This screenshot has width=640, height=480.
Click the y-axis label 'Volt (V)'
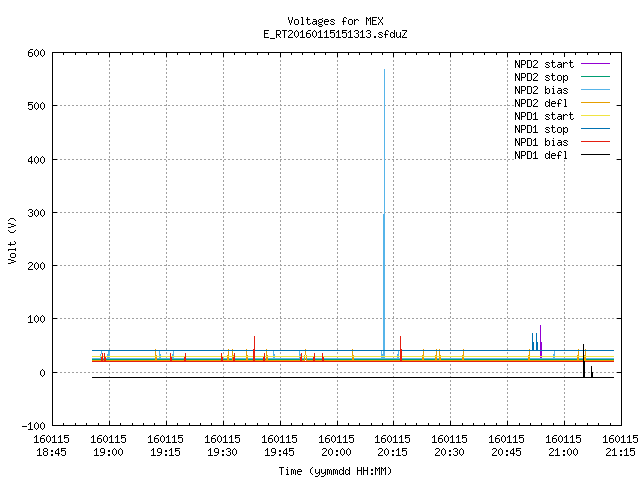click(12, 241)
